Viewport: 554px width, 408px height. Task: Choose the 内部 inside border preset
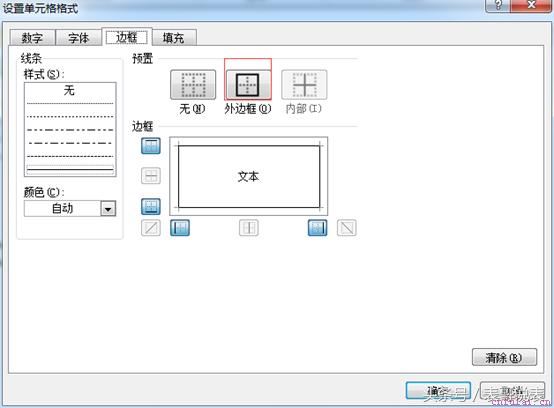pos(304,85)
